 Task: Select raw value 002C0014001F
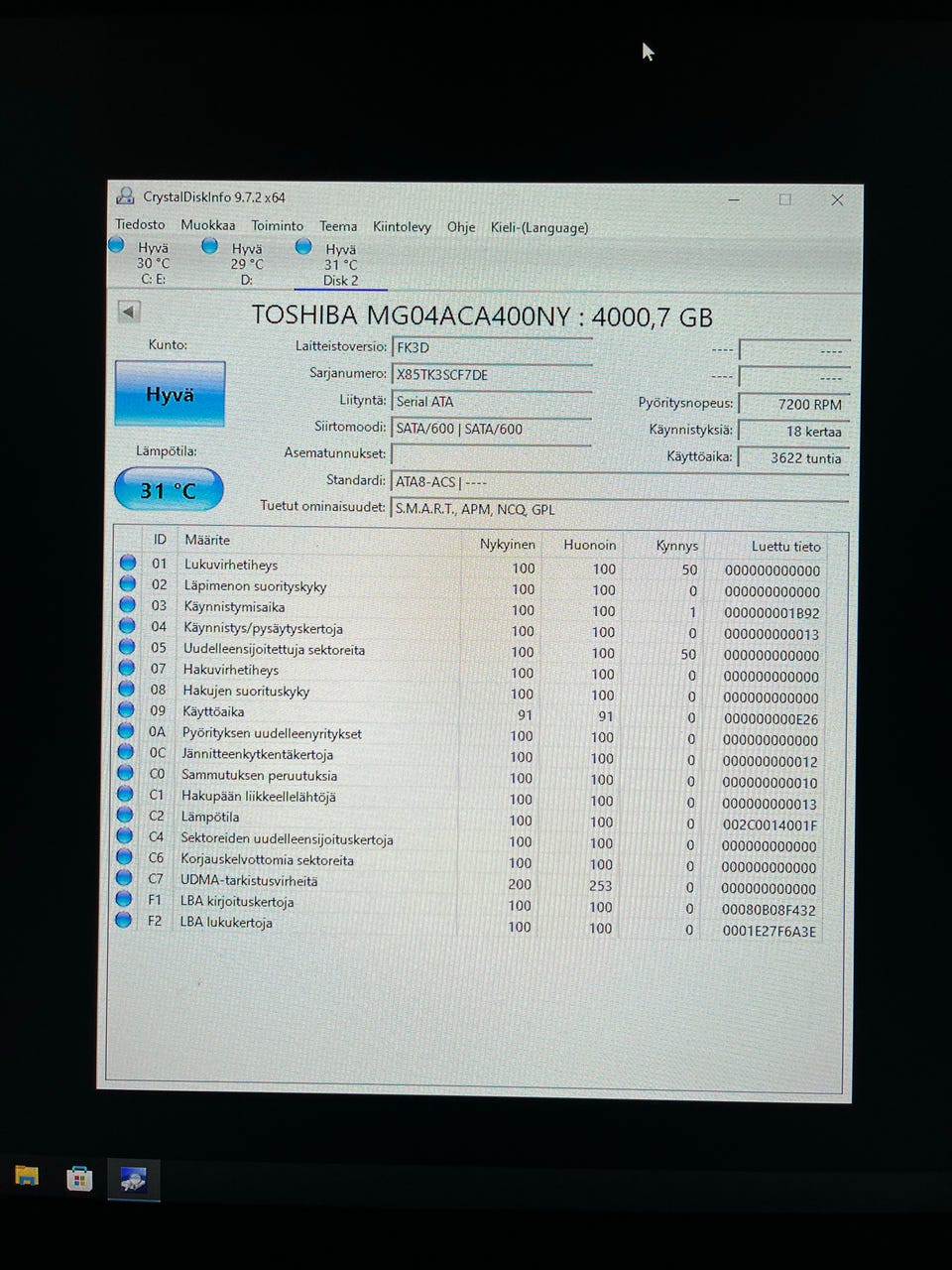point(770,825)
